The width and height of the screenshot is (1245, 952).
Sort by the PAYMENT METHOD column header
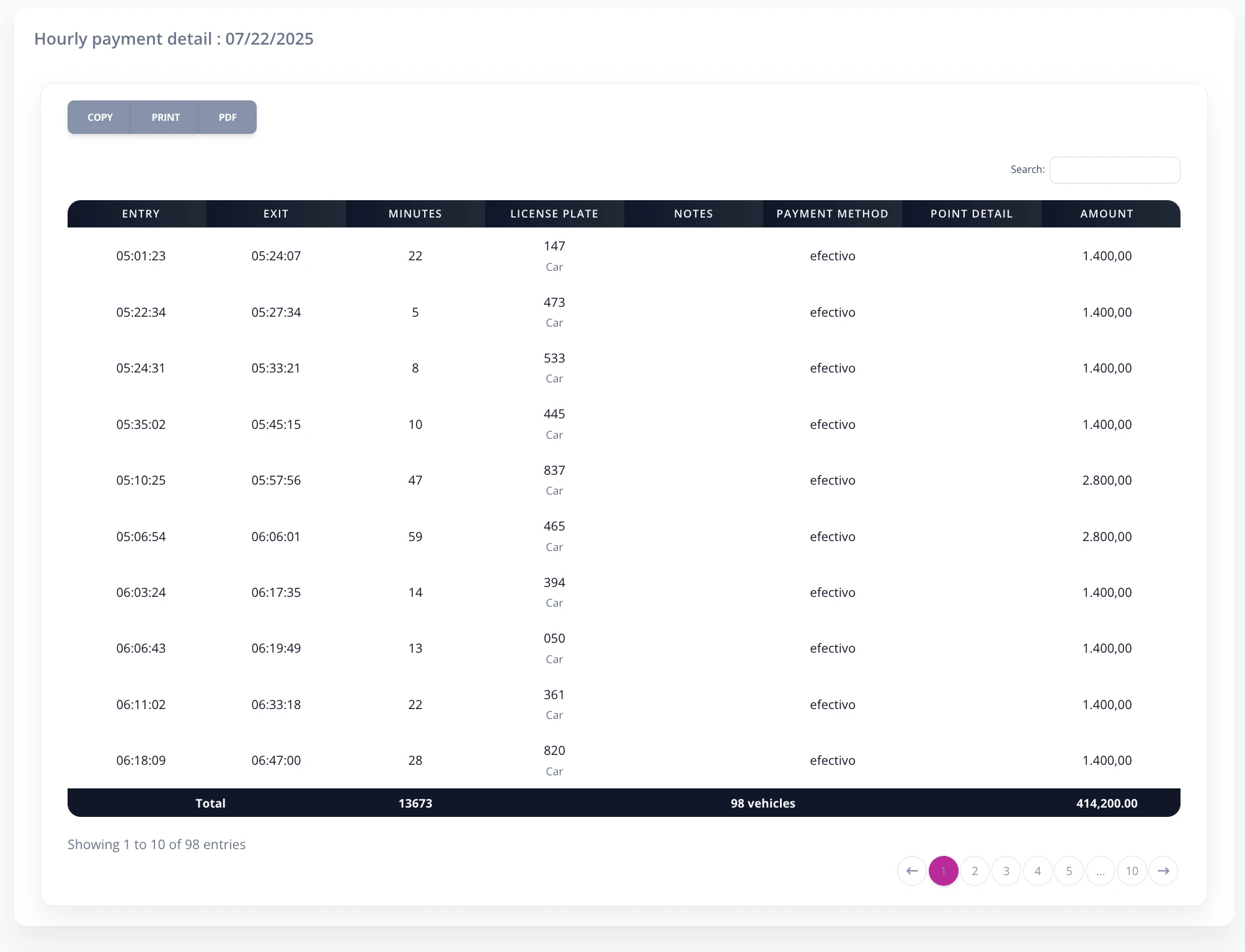pos(832,214)
